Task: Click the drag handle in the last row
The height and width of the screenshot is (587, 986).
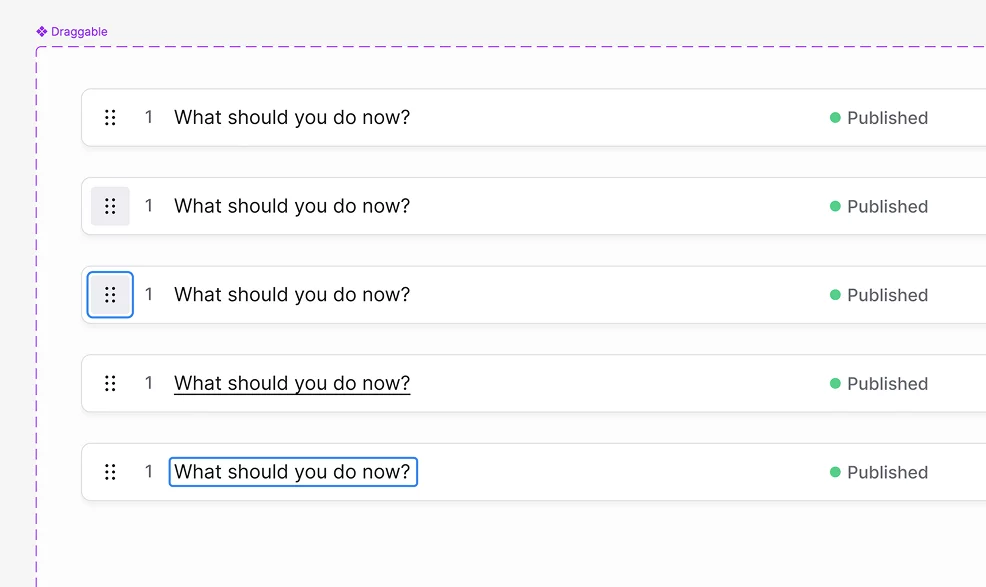Action: tap(110, 472)
